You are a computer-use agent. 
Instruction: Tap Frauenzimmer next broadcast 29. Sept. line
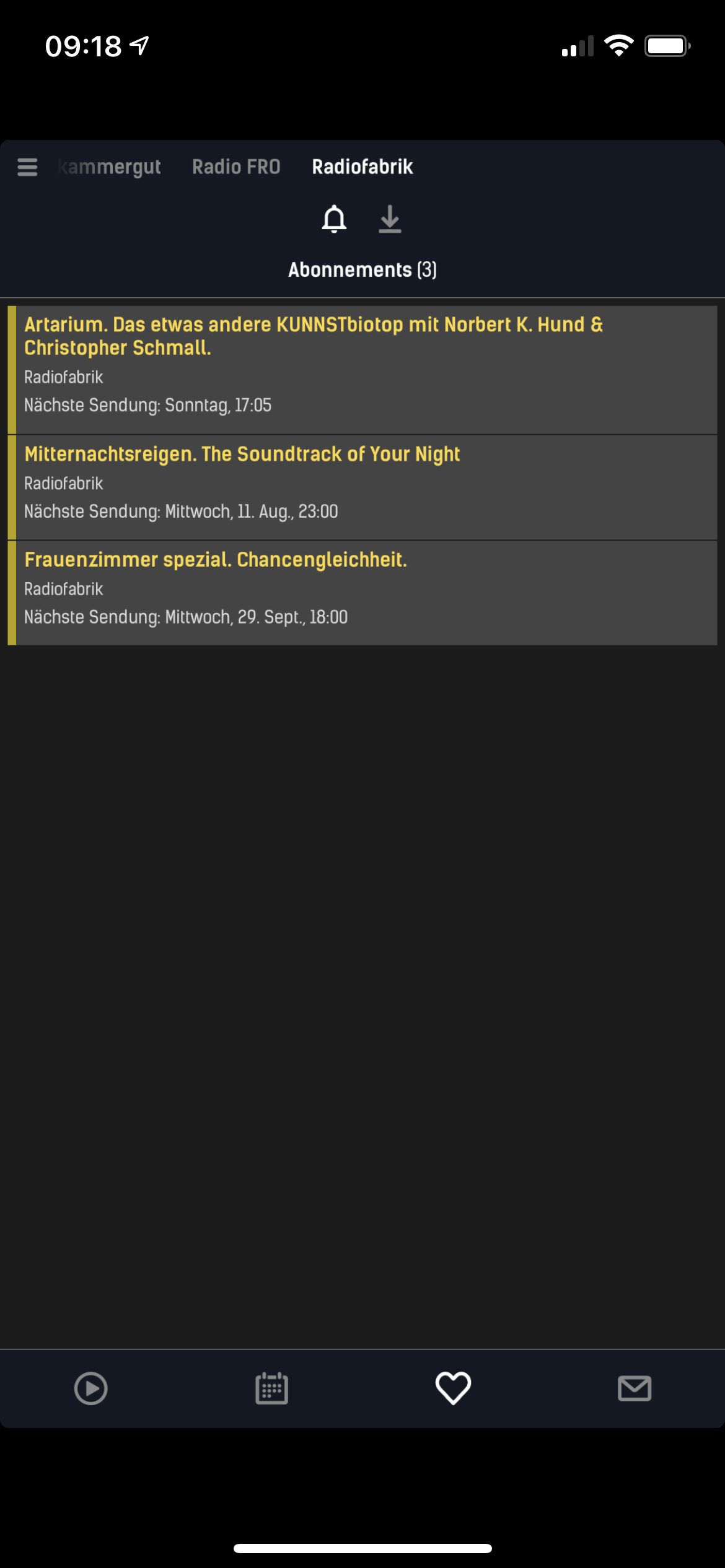pyautogui.click(x=186, y=617)
